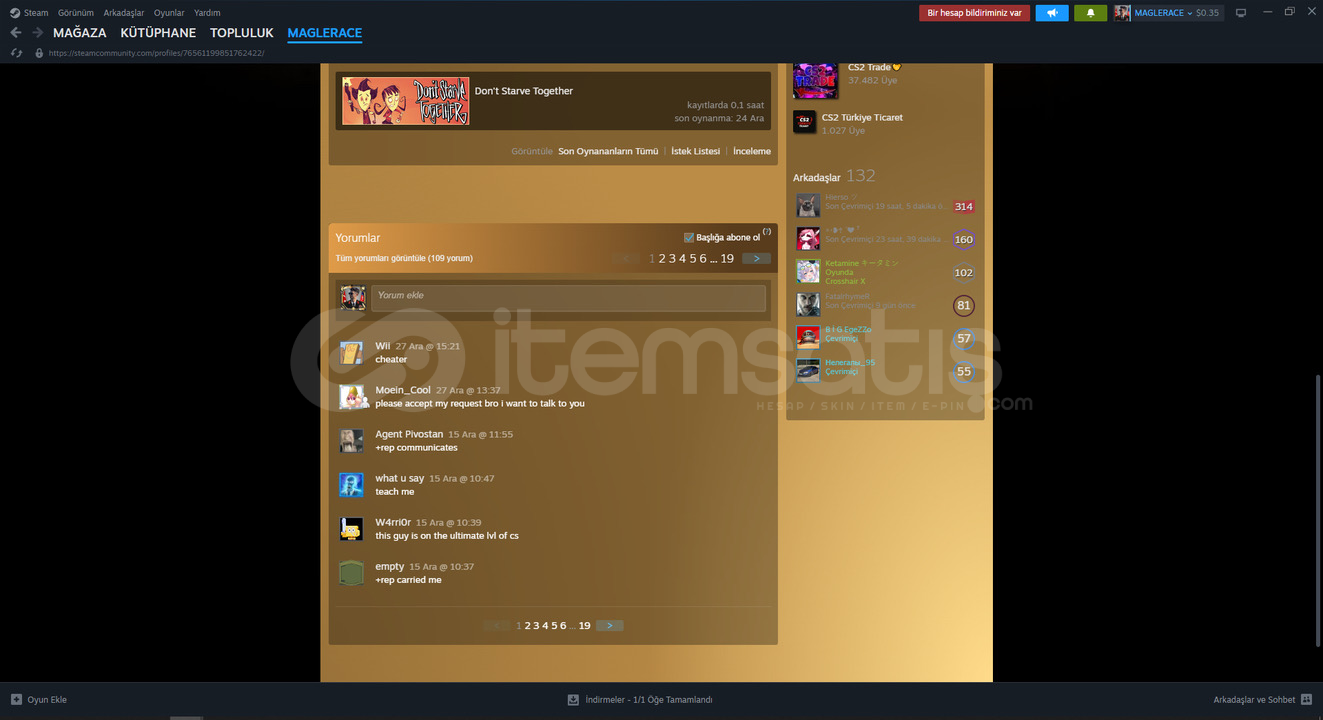Go back with the left arrow navigation icon
Image resolution: width=1323 pixels, height=720 pixels.
tap(16, 33)
